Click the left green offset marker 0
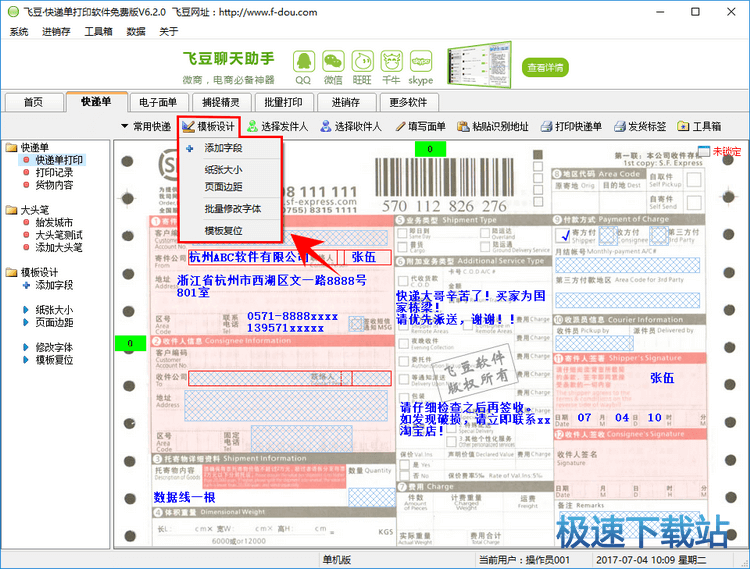Screen dimensions: 750x569 tap(130, 343)
